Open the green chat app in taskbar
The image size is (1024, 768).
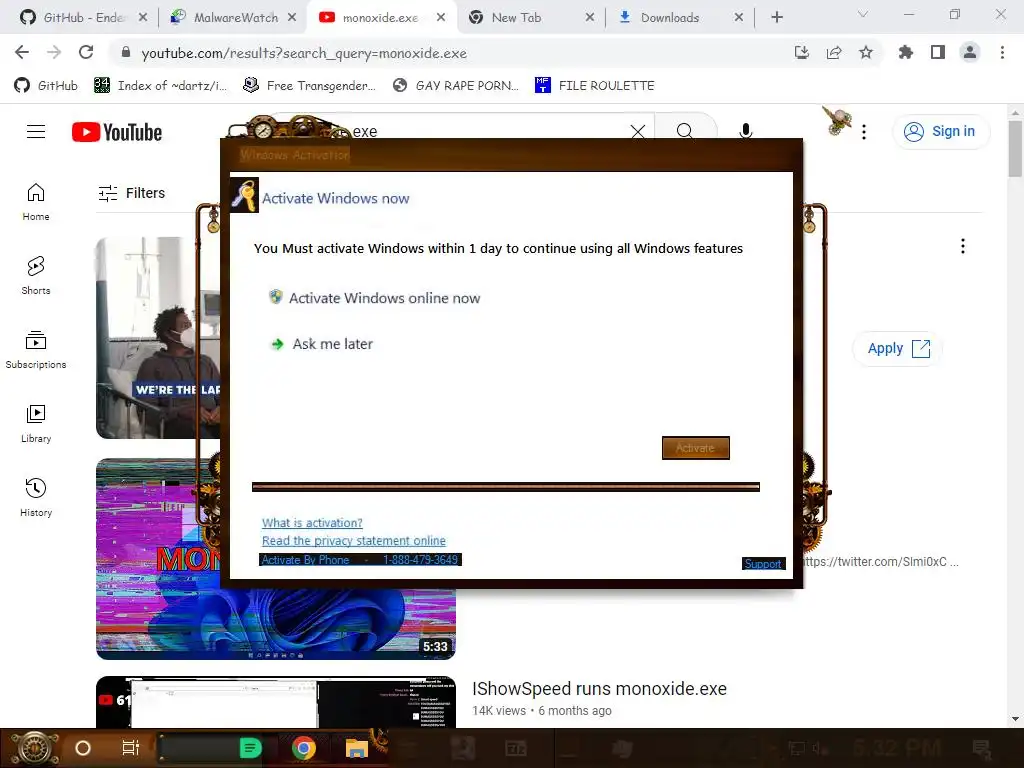tap(250, 748)
